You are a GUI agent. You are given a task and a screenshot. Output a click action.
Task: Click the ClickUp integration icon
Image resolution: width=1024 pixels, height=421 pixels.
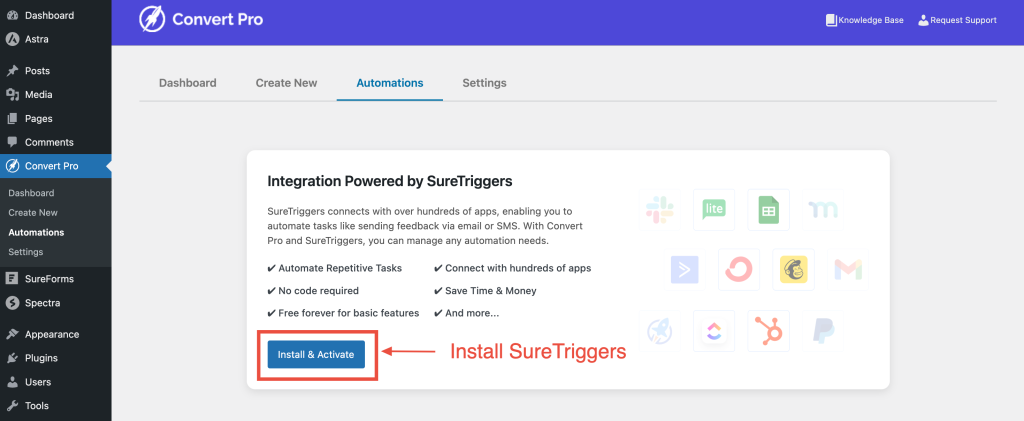714,330
